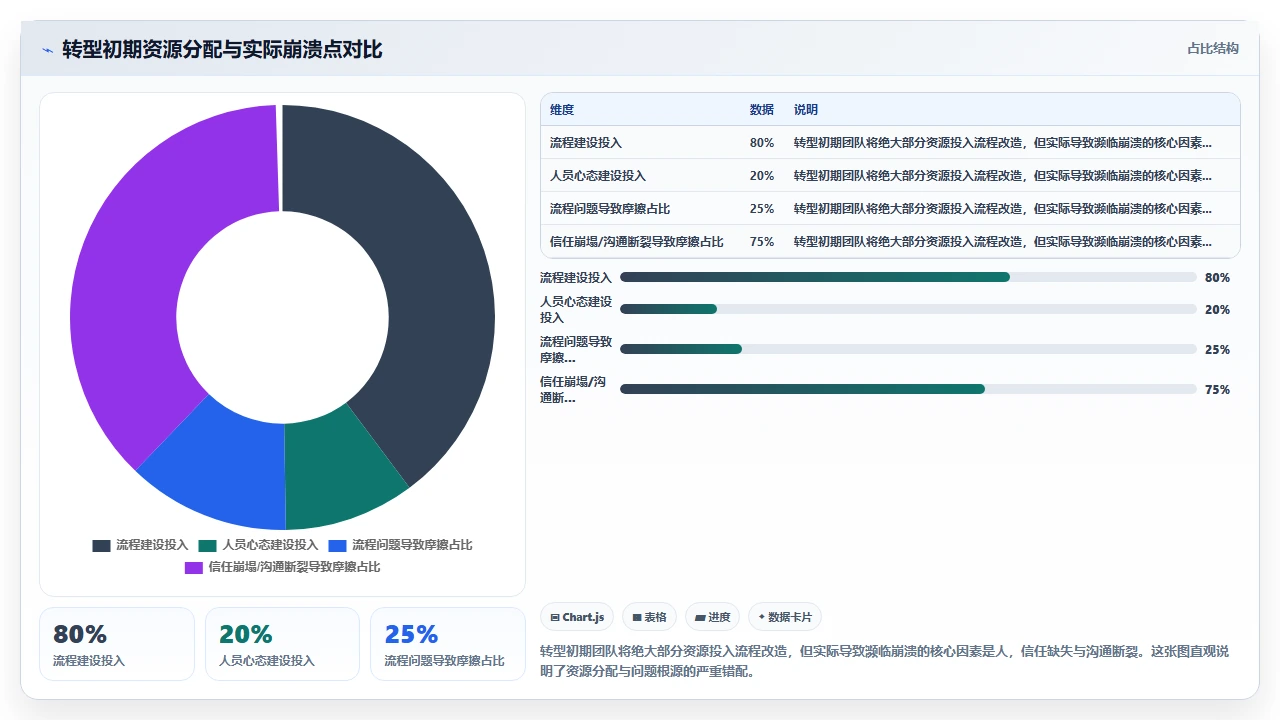This screenshot has height=720, width=1280.
Task: Open the 80% 流程建设投入 data card
Action: click(x=117, y=644)
